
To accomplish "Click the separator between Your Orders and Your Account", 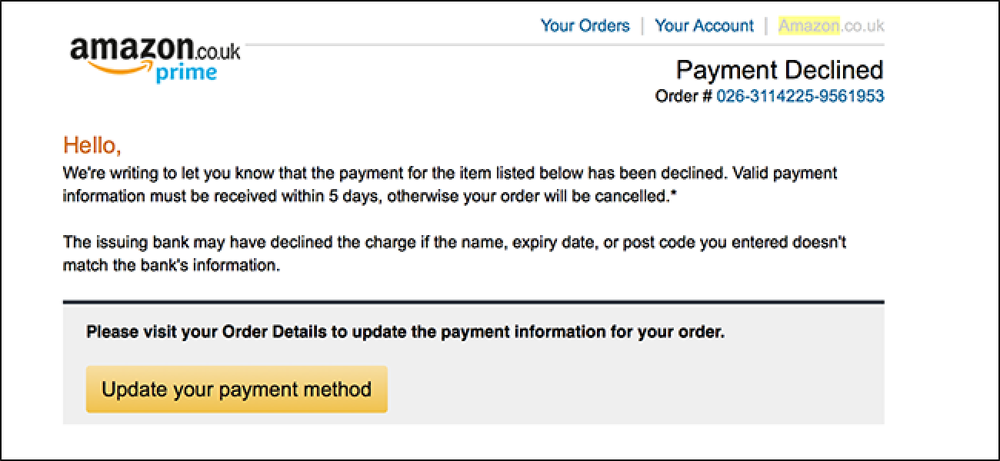I will [x=642, y=26].
